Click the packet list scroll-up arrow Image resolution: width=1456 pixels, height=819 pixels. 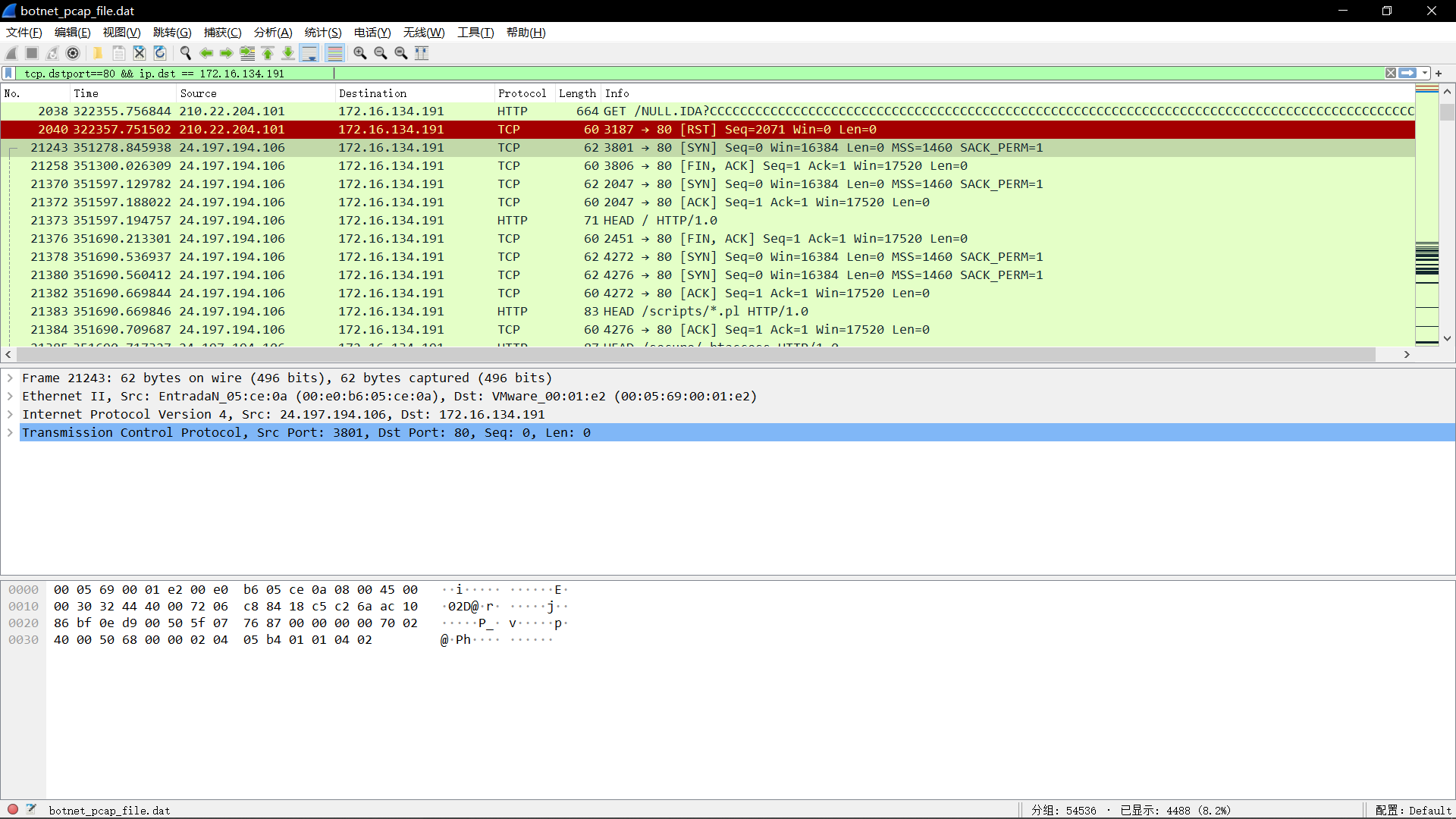tap(1447, 92)
